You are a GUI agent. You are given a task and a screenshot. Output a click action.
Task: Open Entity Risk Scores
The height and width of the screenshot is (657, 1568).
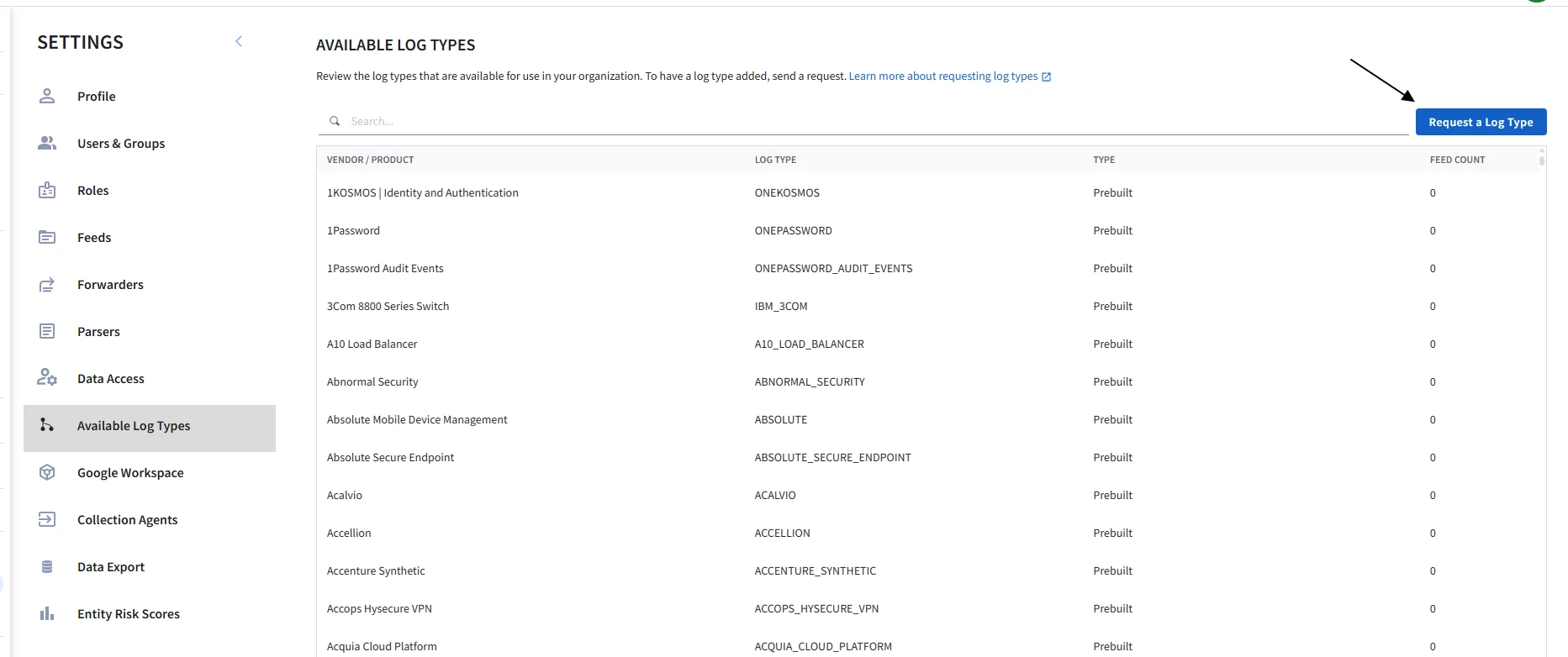(150, 613)
